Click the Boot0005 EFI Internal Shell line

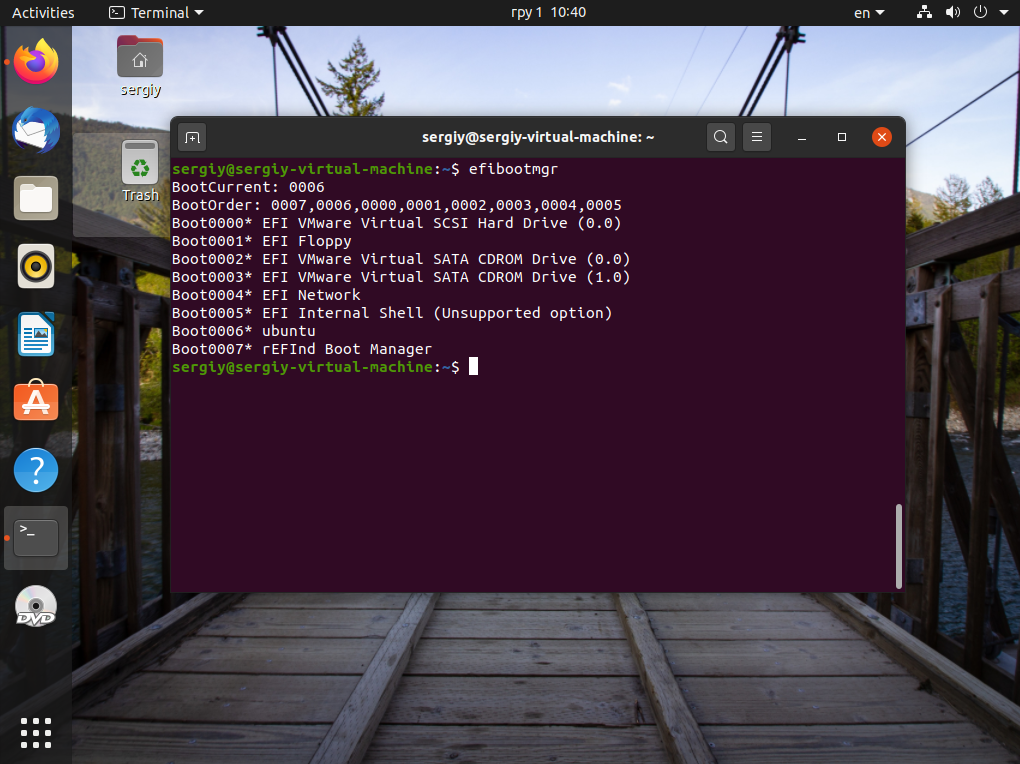point(392,313)
